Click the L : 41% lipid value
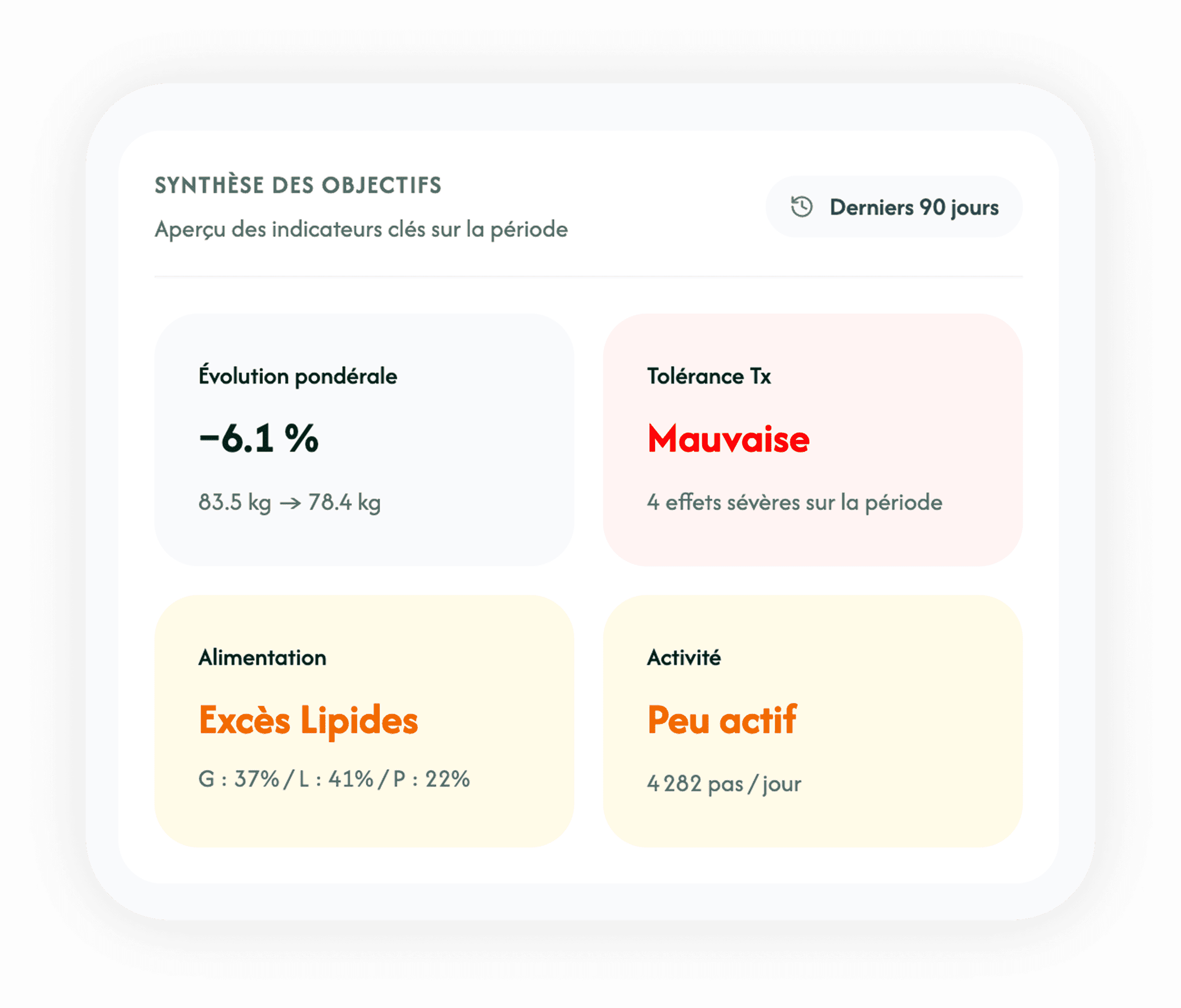 click(336, 779)
